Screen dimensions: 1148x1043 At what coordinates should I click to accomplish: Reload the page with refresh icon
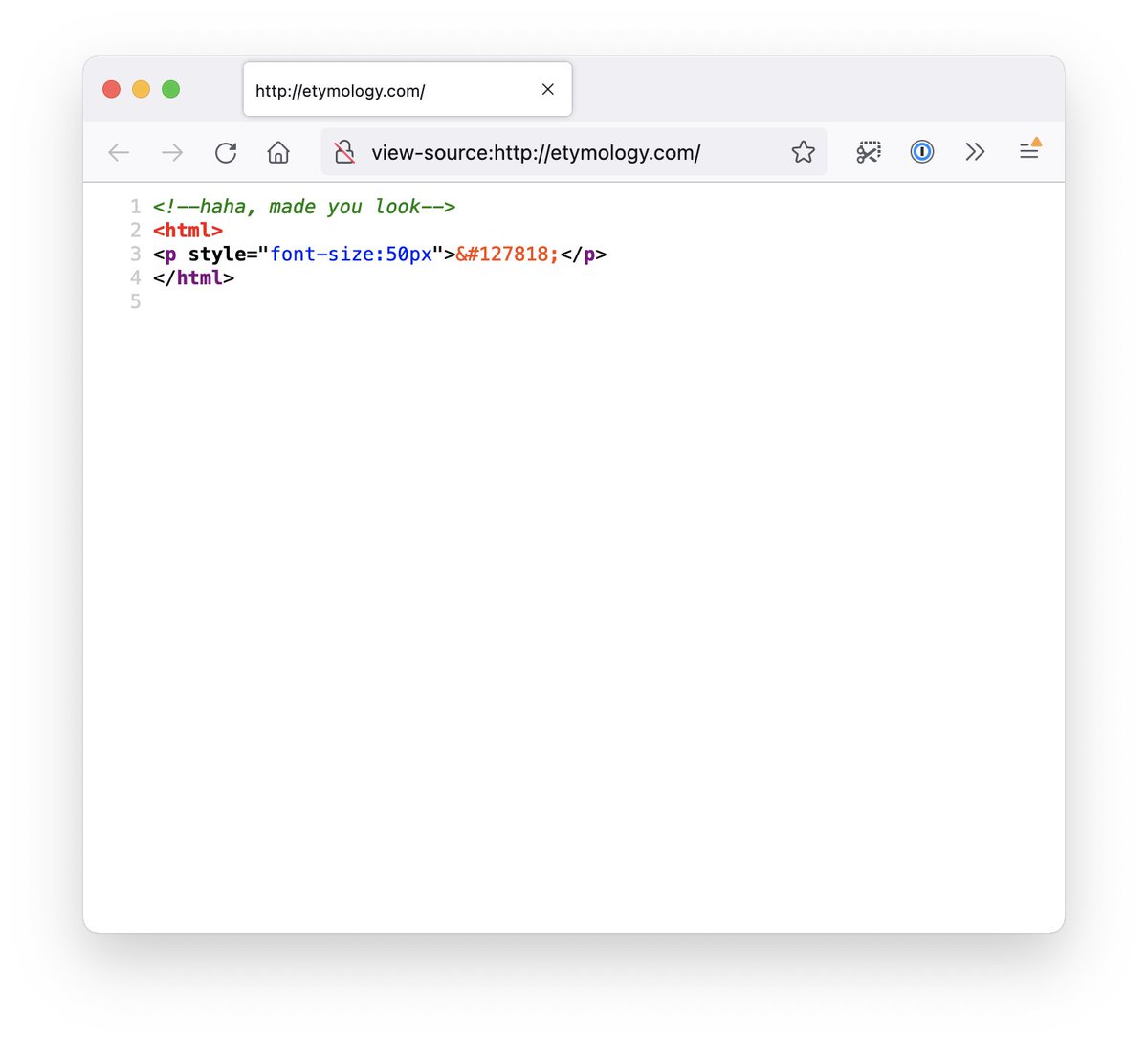click(x=226, y=152)
